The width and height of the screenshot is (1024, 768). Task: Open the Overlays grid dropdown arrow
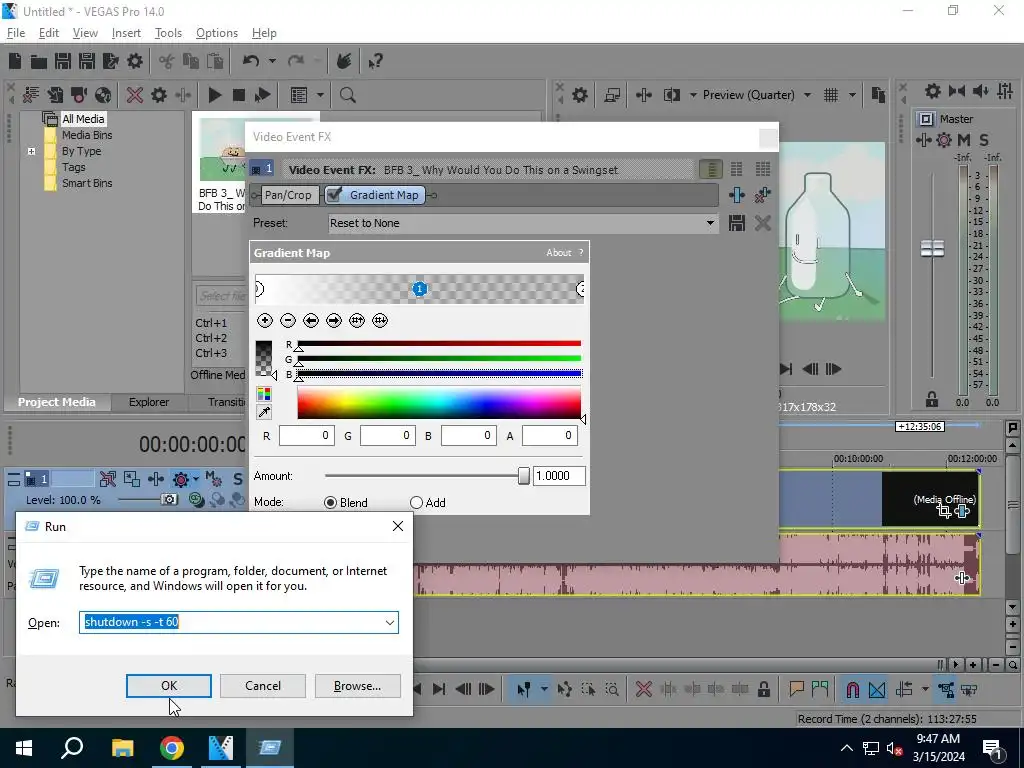[852, 95]
